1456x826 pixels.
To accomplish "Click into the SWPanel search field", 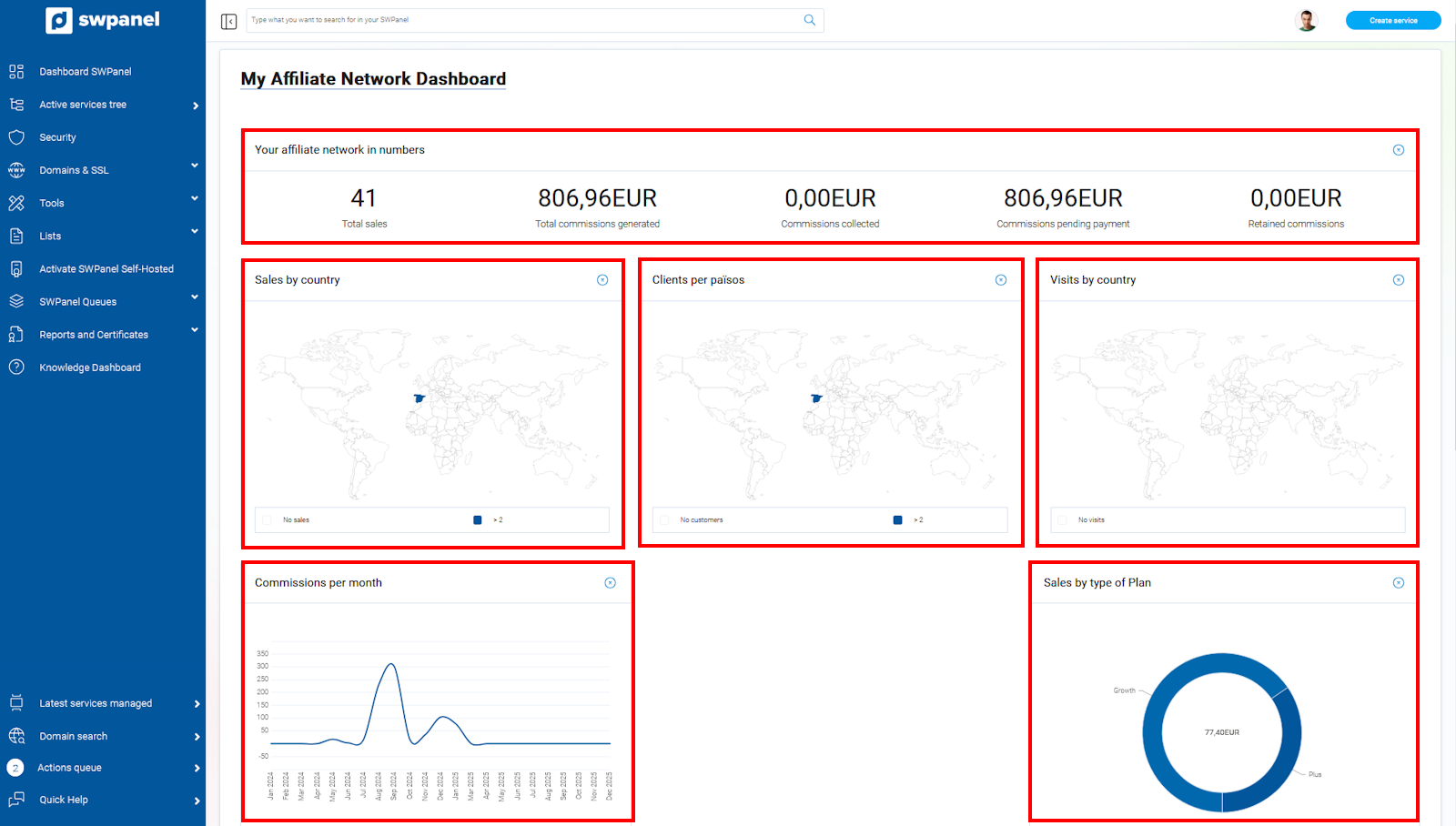I will (523, 20).
